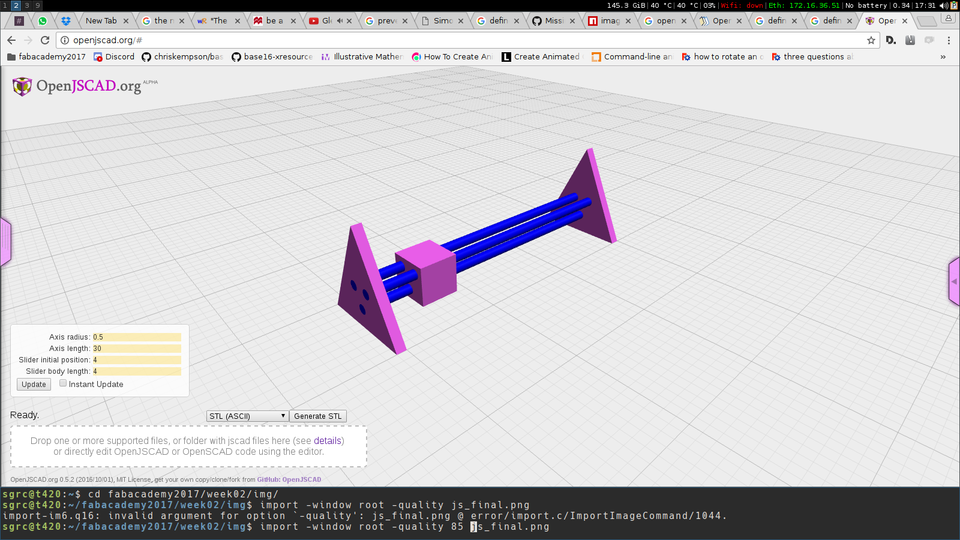Viewport: 960px width, 540px height.
Task: Switch to workspace 9
Action: [x=37, y=5]
